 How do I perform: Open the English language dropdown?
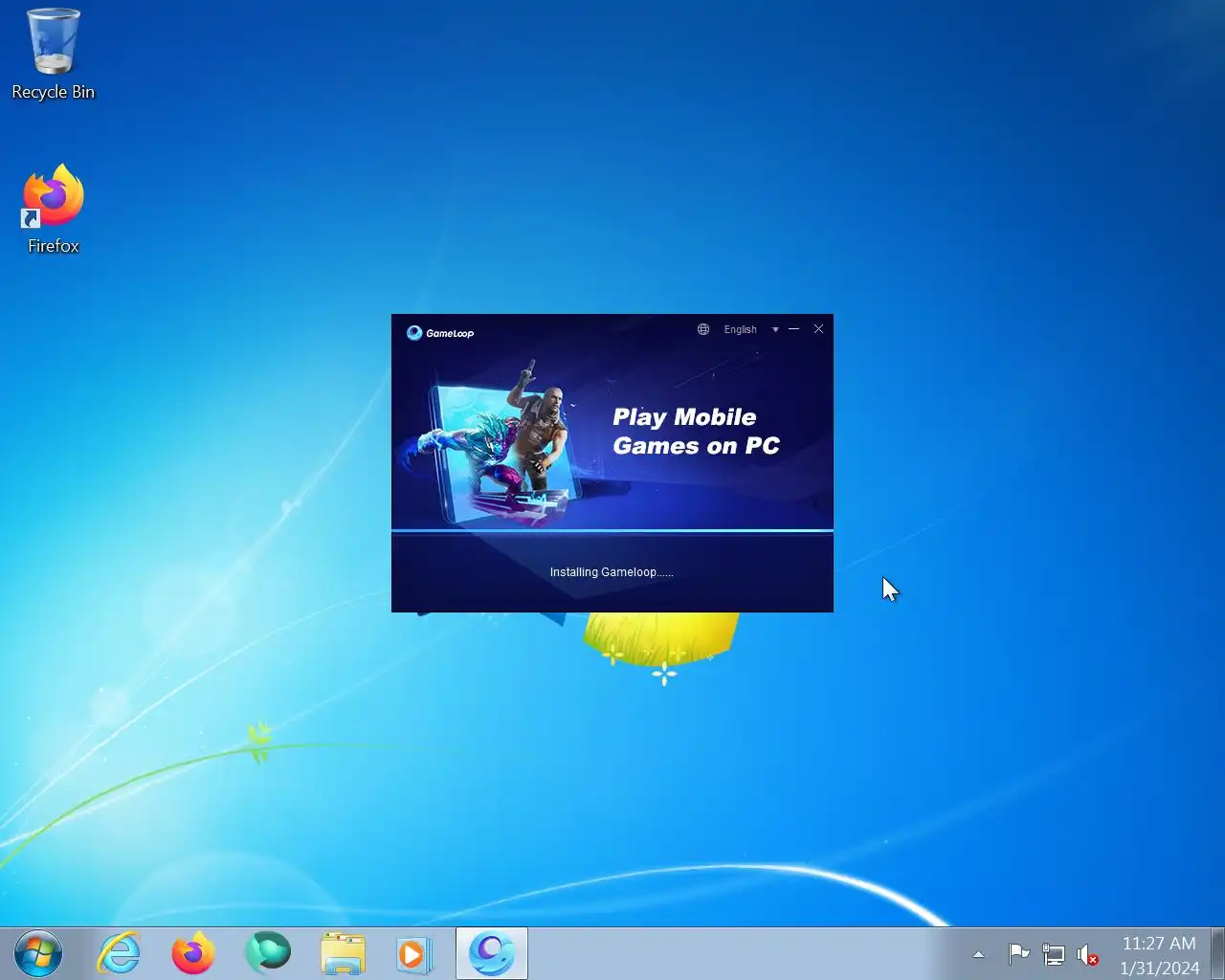pyautogui.click(x=741, y=329)
